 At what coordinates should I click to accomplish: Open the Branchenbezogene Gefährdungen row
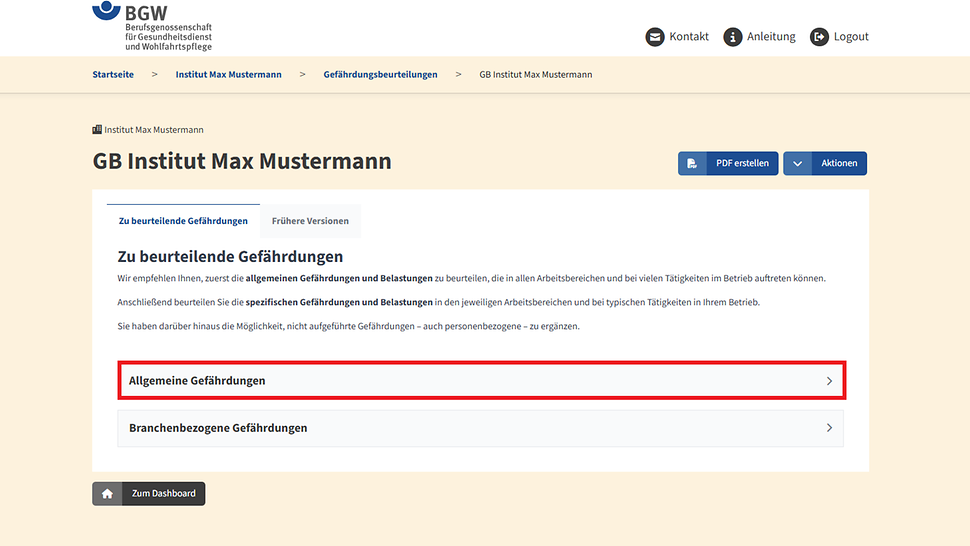(x=480, y=428)
